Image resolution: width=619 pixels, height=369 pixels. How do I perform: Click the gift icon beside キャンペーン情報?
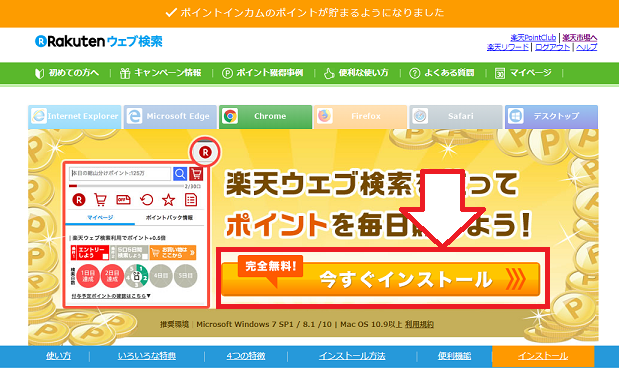coord(125,73)
